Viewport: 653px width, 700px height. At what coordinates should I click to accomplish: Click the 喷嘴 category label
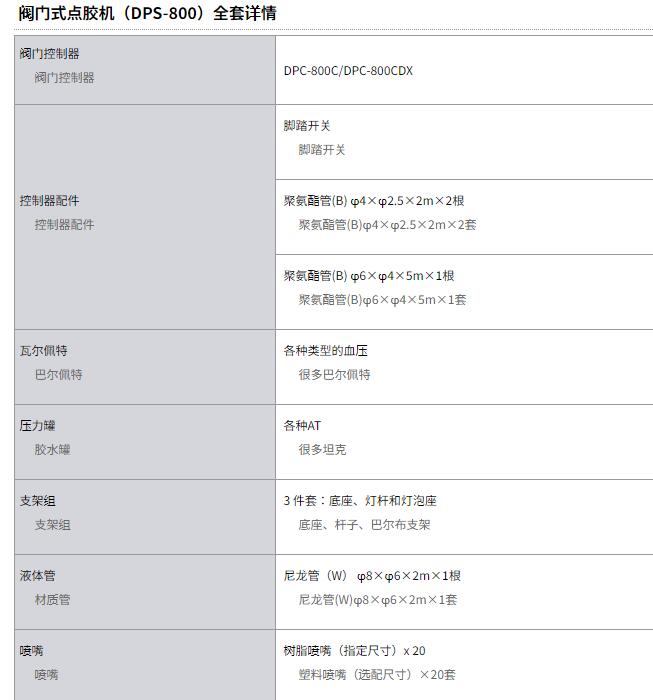31,651
